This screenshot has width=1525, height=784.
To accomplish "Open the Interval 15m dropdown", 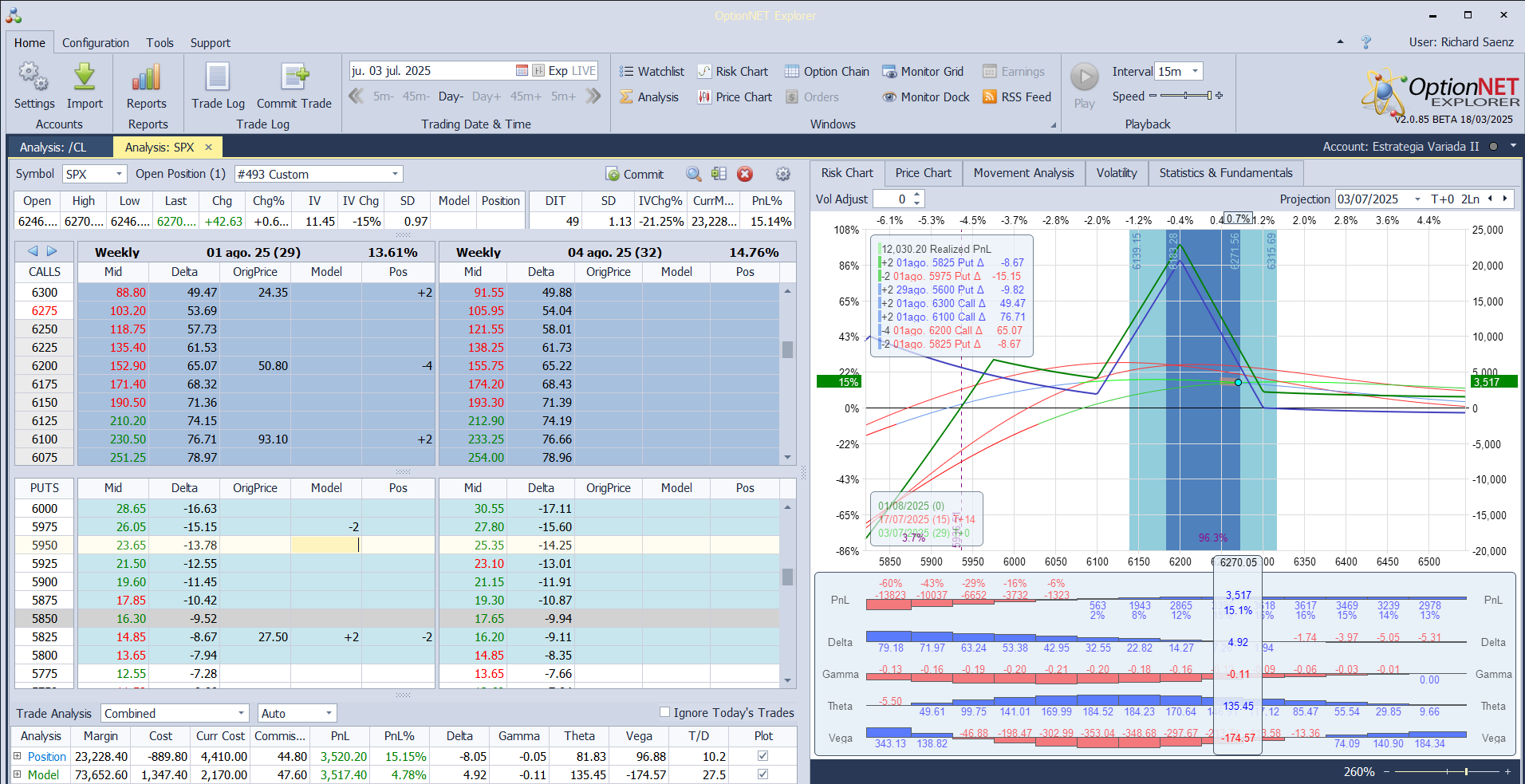I will [x=1195, y=71].
